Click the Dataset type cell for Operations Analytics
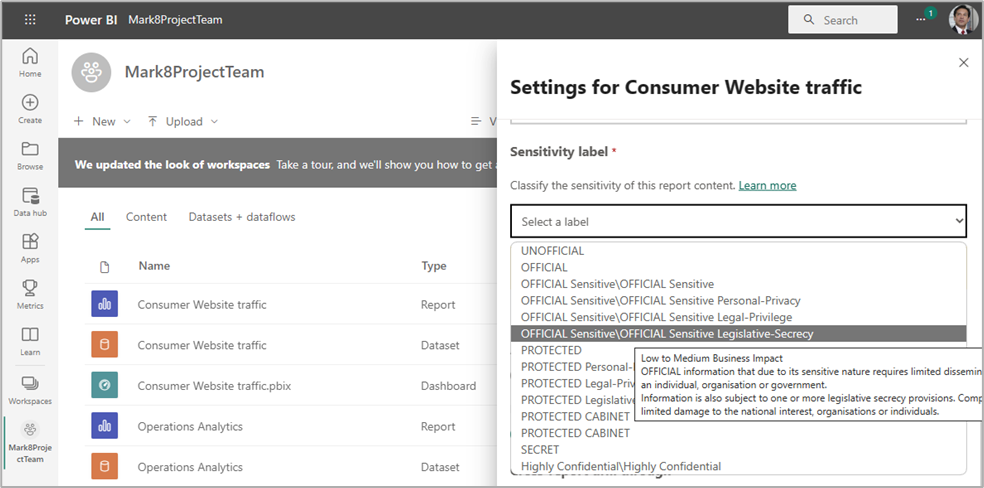 click(440, 467)
